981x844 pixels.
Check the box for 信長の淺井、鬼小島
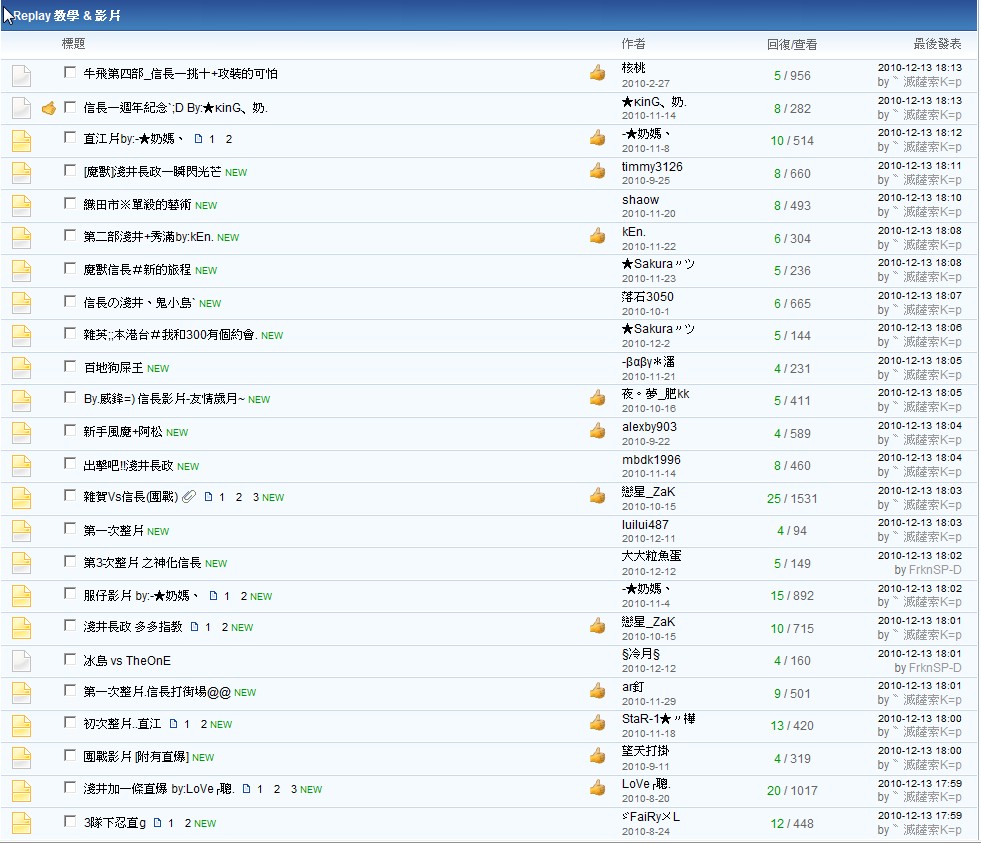(70, 302)
